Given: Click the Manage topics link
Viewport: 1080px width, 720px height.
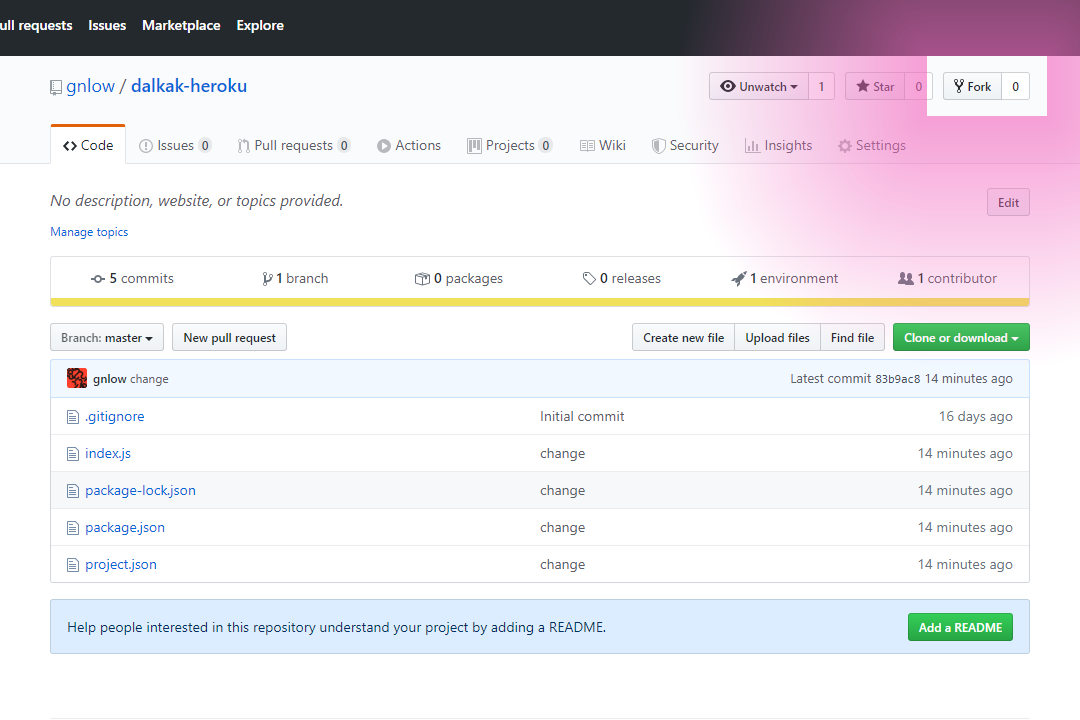Looking at the screenshot, I should pyautogui.click(x=89, y=232).
